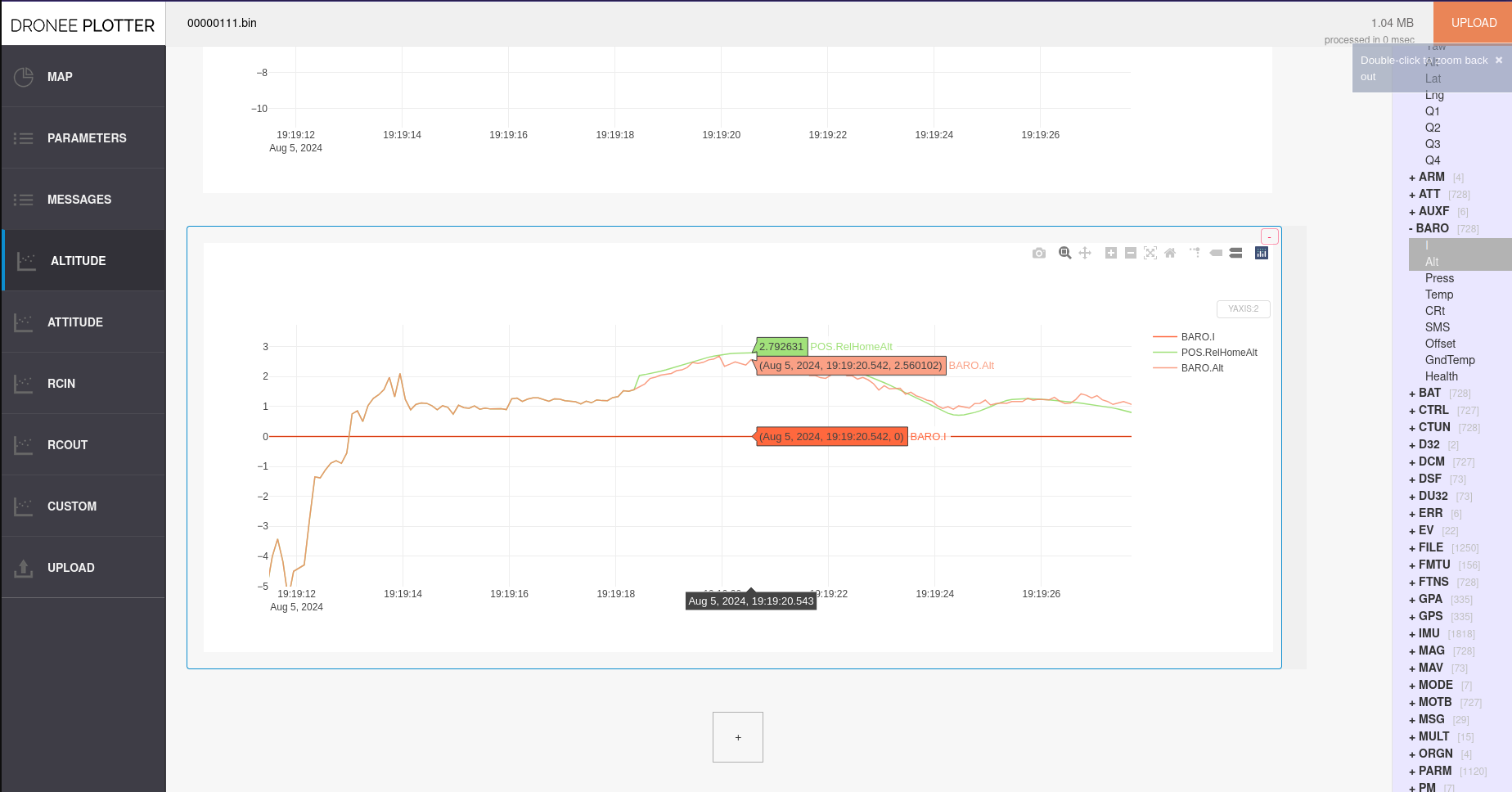The image size is (1512, 792).
Task: Click the UPLOAD button at top right
Action: (x=1473, y=22)
